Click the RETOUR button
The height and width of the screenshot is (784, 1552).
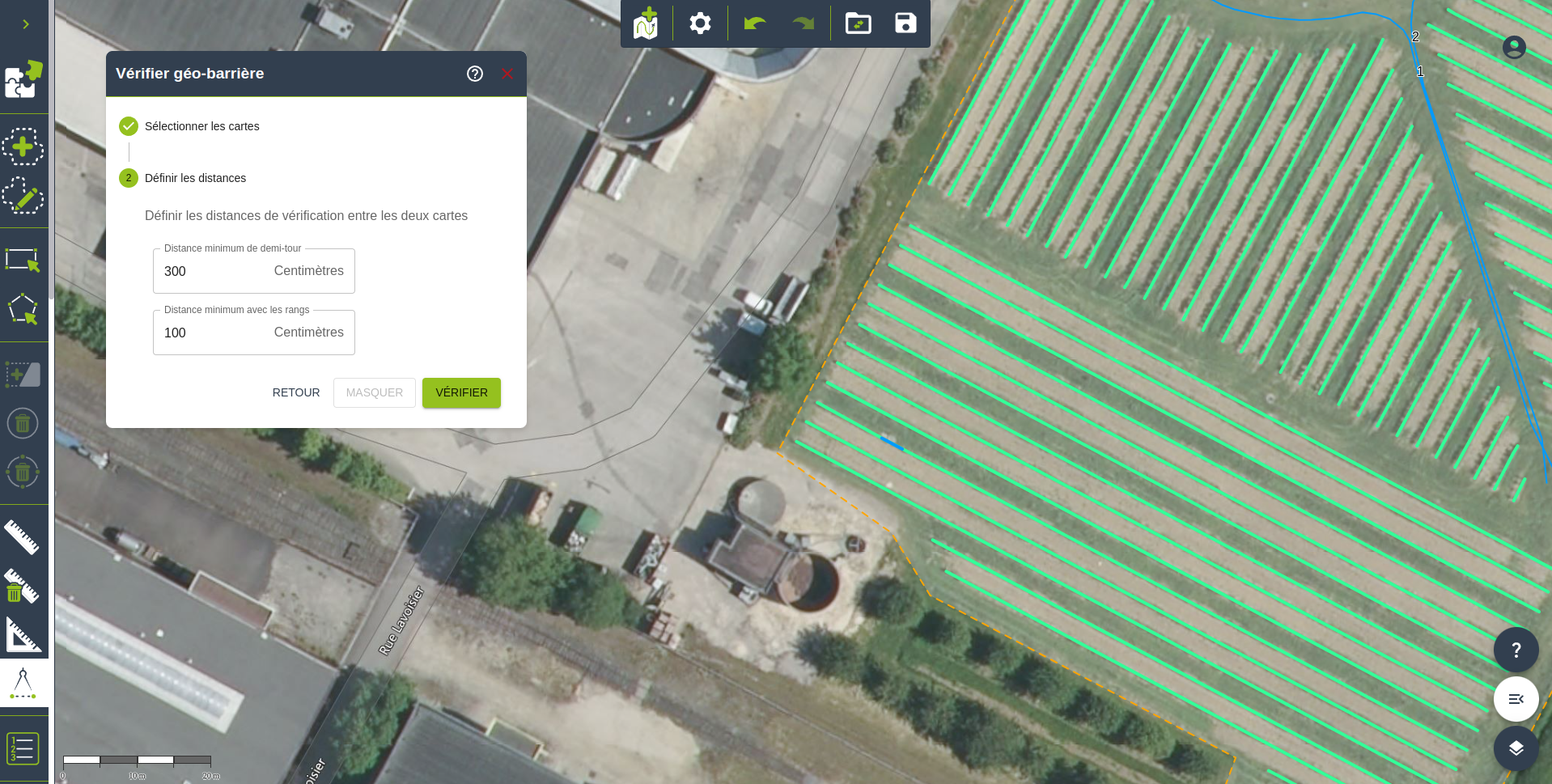point(296,392)
